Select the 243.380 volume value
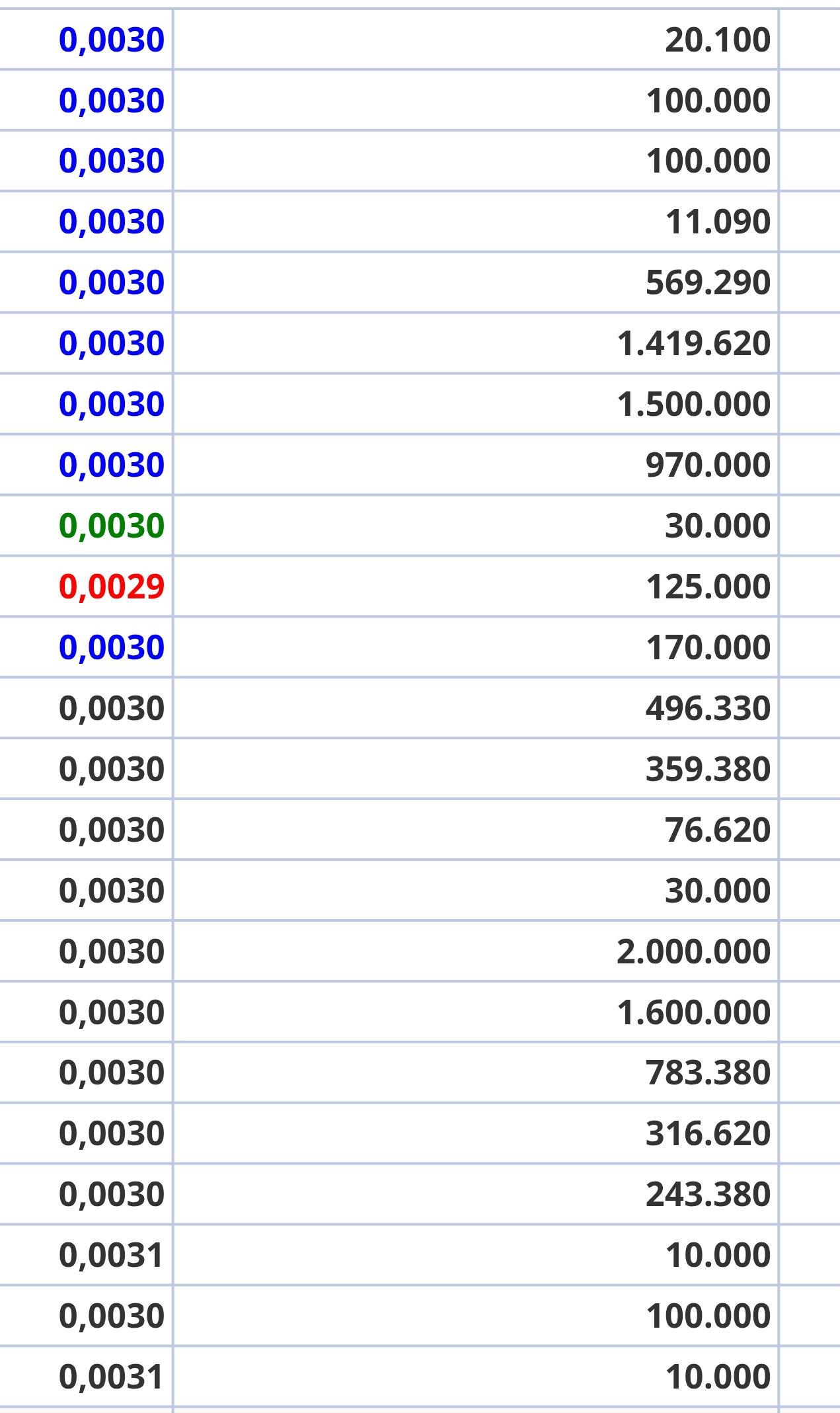Image resolution: width=840 pixels, height=1413 pixels. click(x=708, y=1194)
